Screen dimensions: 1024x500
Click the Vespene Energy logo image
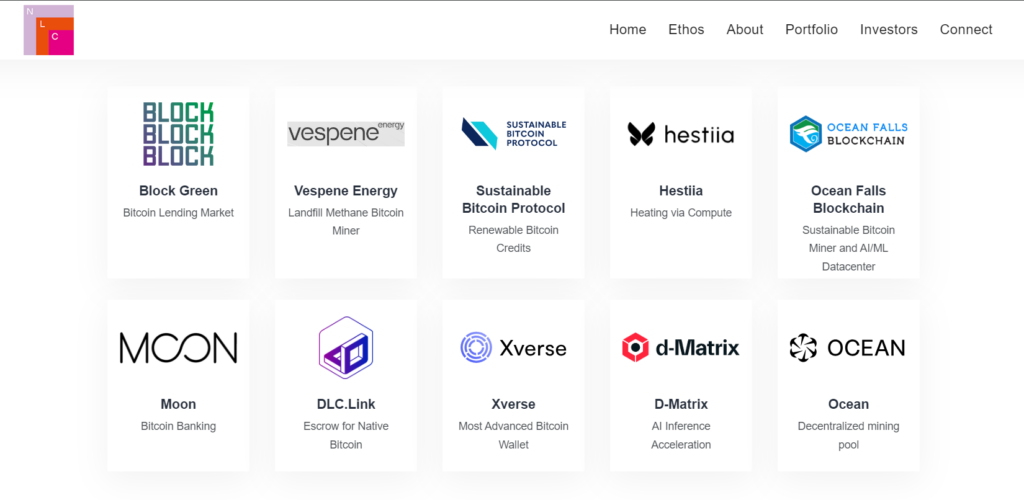point(346,133)
